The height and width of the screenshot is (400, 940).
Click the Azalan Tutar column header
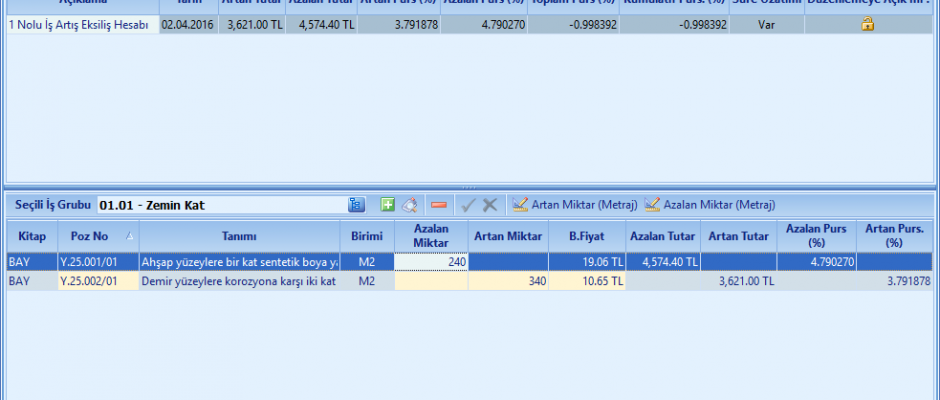click(x=662, y=236)
